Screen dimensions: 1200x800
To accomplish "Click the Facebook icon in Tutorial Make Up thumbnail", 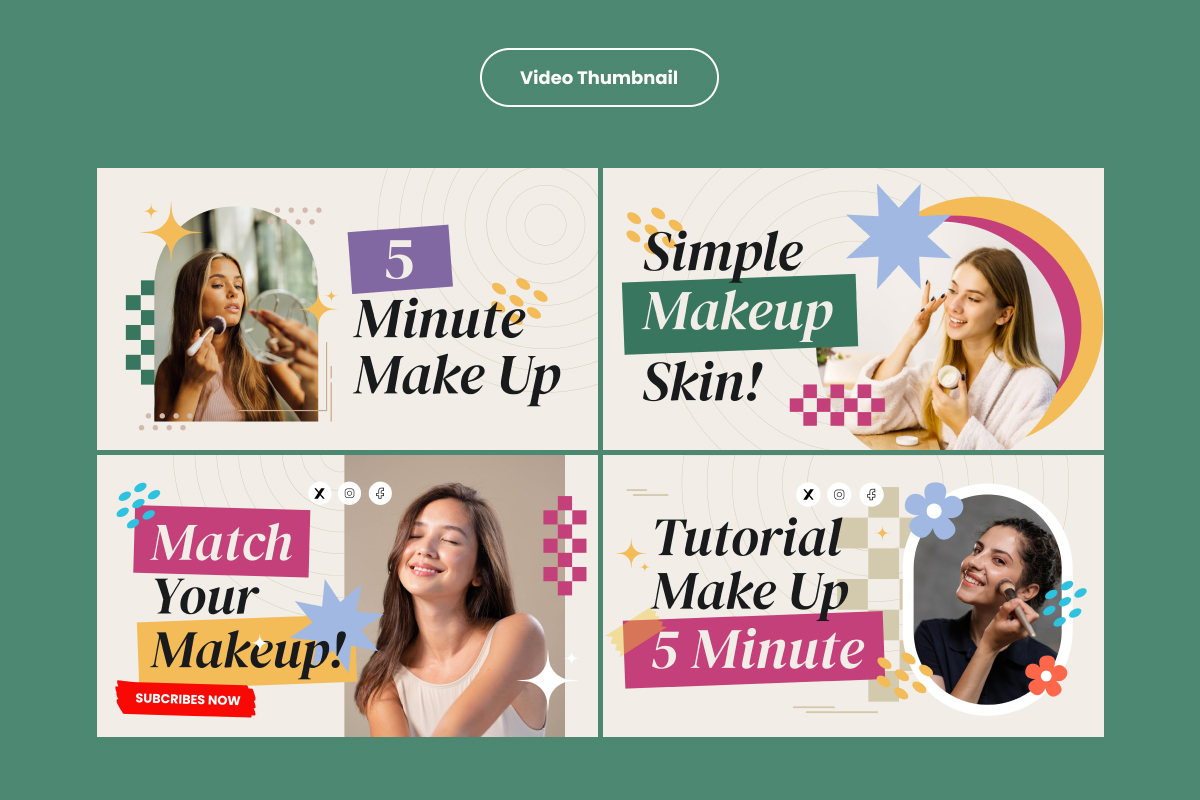I will pyautogui.click(x=871, y=494).
